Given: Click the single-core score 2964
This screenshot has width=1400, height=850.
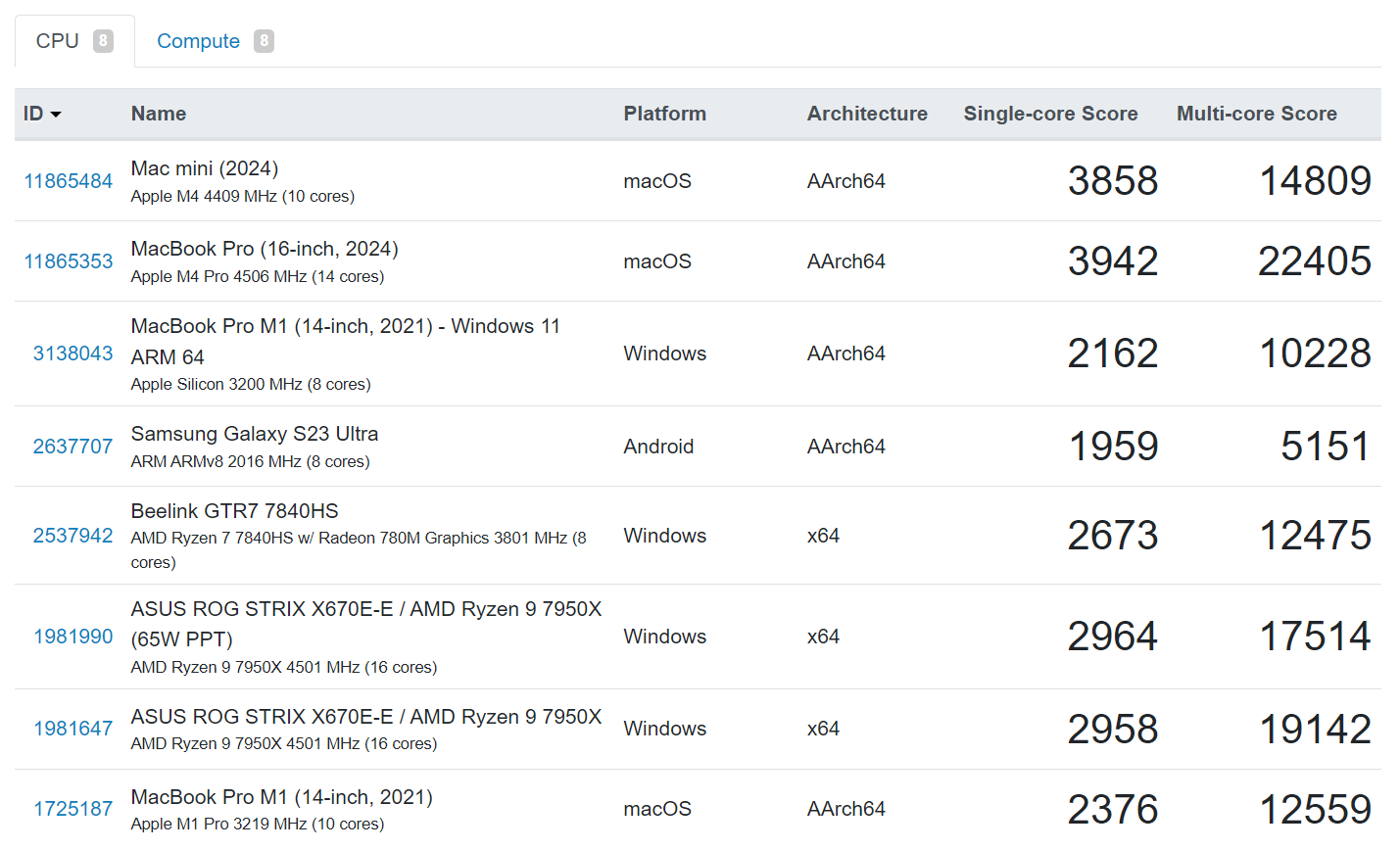Looking at the screenshot, I should (1113, 637).
